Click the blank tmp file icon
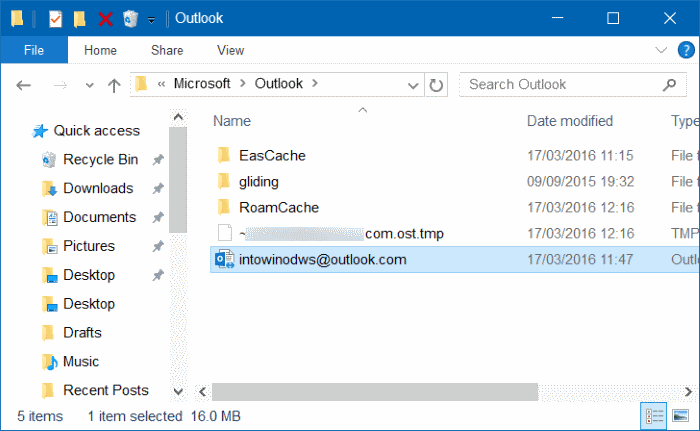The width and height of the screenshot is (700, 431). click(x=225, y=233)
